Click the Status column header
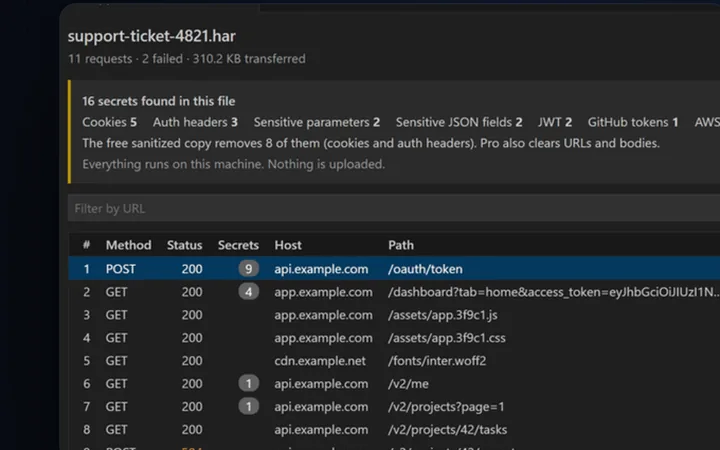Screen dimensions: 720x450 [x=185, y=245]
